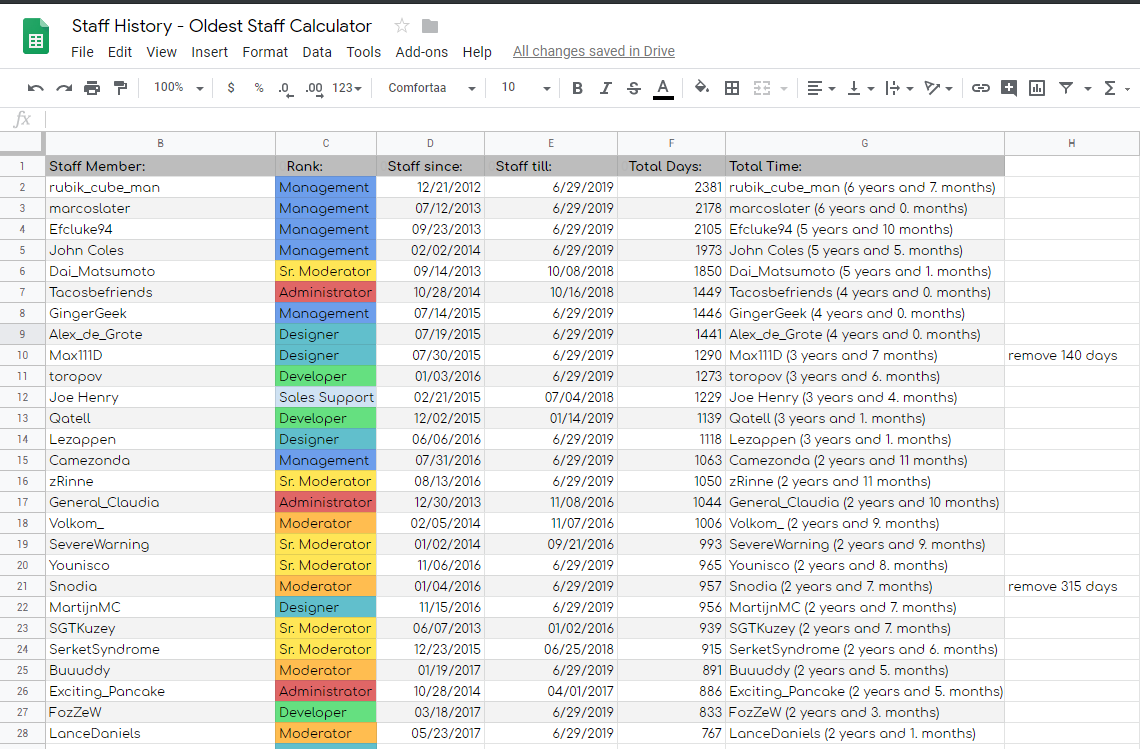Decrease decimal places

coord(286,89)
